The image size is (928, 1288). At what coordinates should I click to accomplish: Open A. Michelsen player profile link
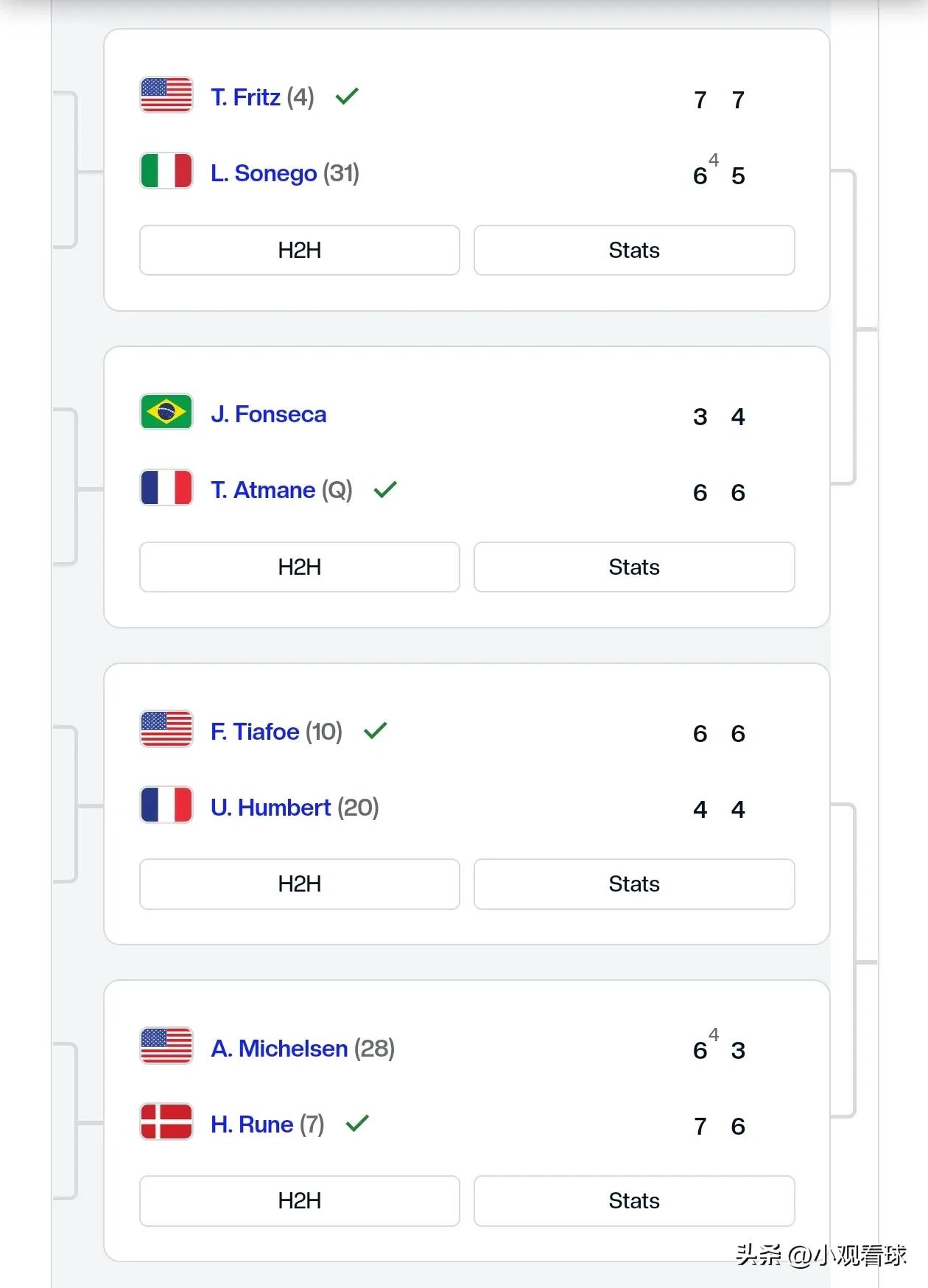click(x=279, y=1049)
